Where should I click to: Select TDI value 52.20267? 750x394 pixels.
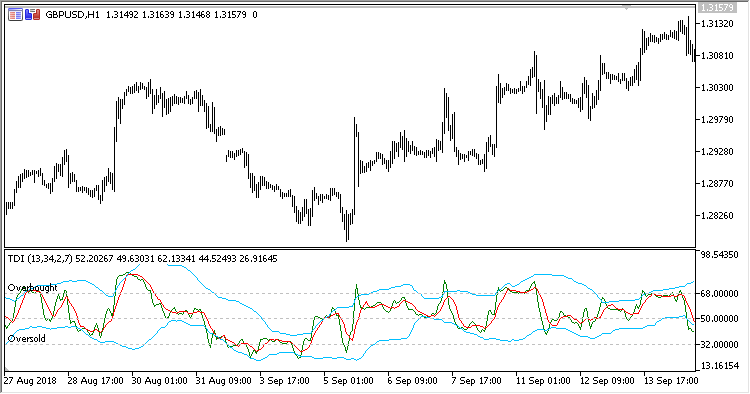coord(94,259)
